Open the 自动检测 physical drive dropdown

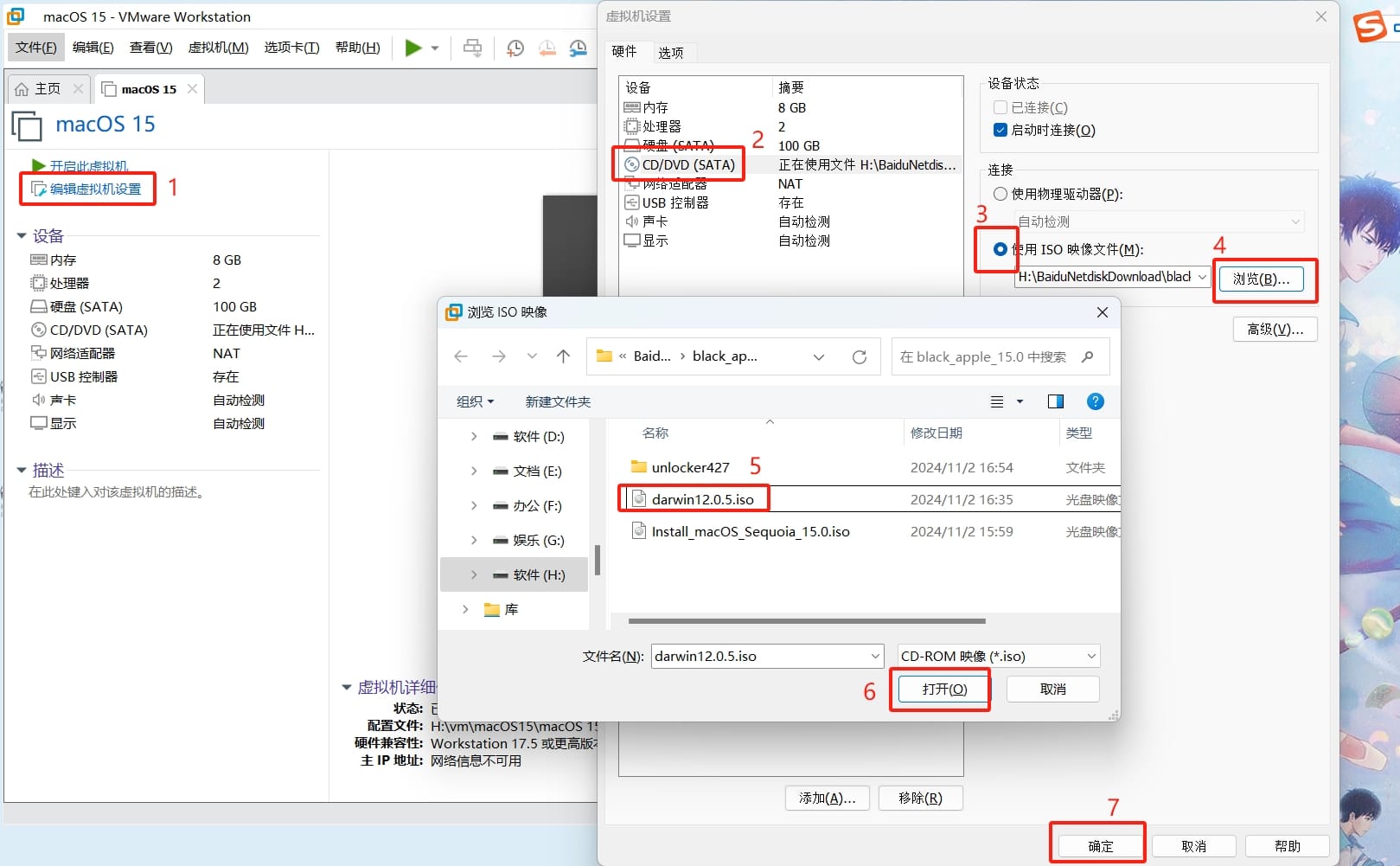pos(1295,221)
